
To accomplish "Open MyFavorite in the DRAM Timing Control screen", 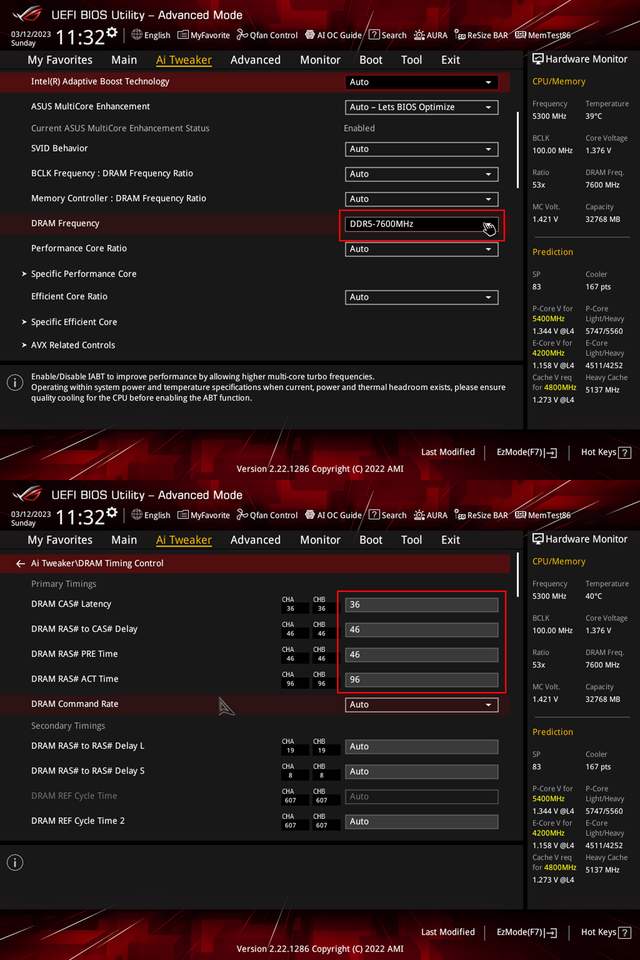I will (x=203, y=515).
